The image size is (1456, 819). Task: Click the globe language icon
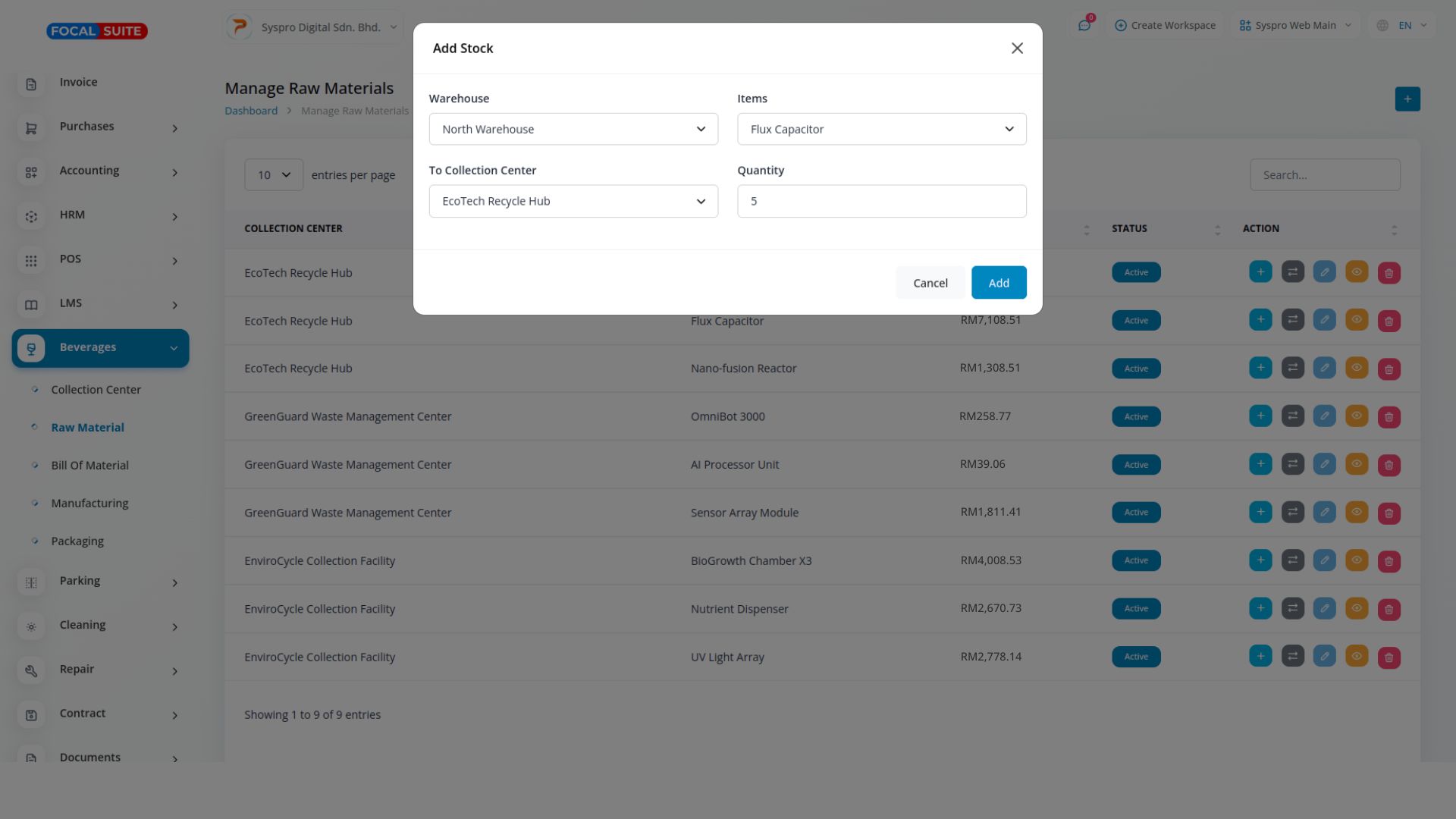(x=1382, y=26)
